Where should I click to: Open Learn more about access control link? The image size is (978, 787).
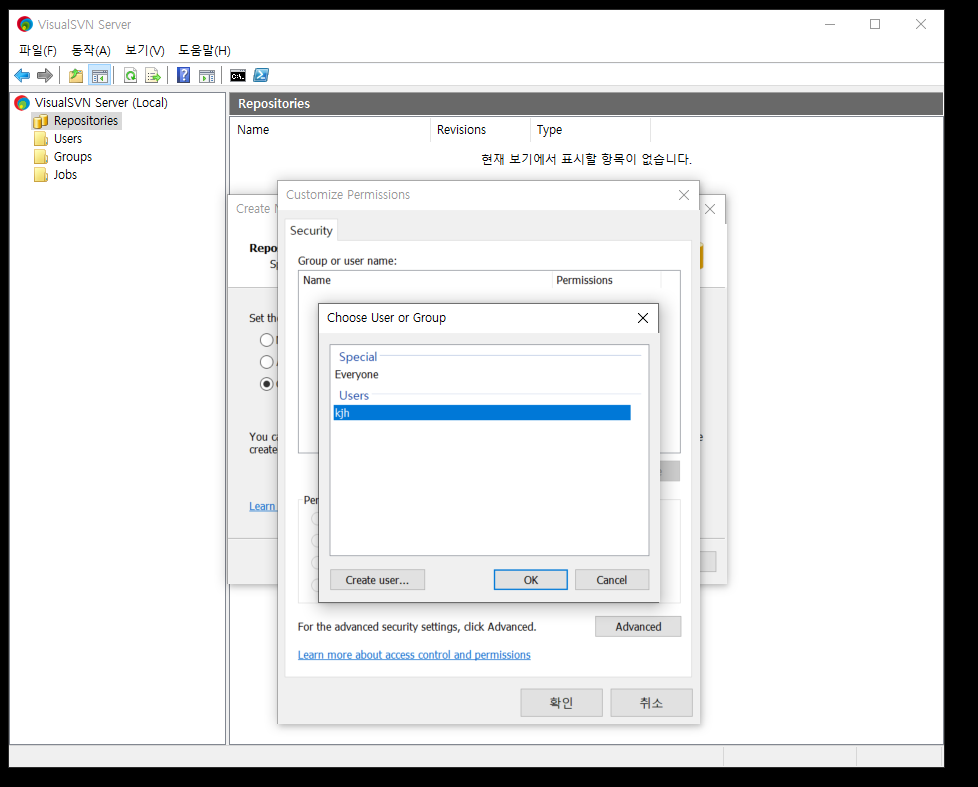pyautogui.click(x=414, y=655)
